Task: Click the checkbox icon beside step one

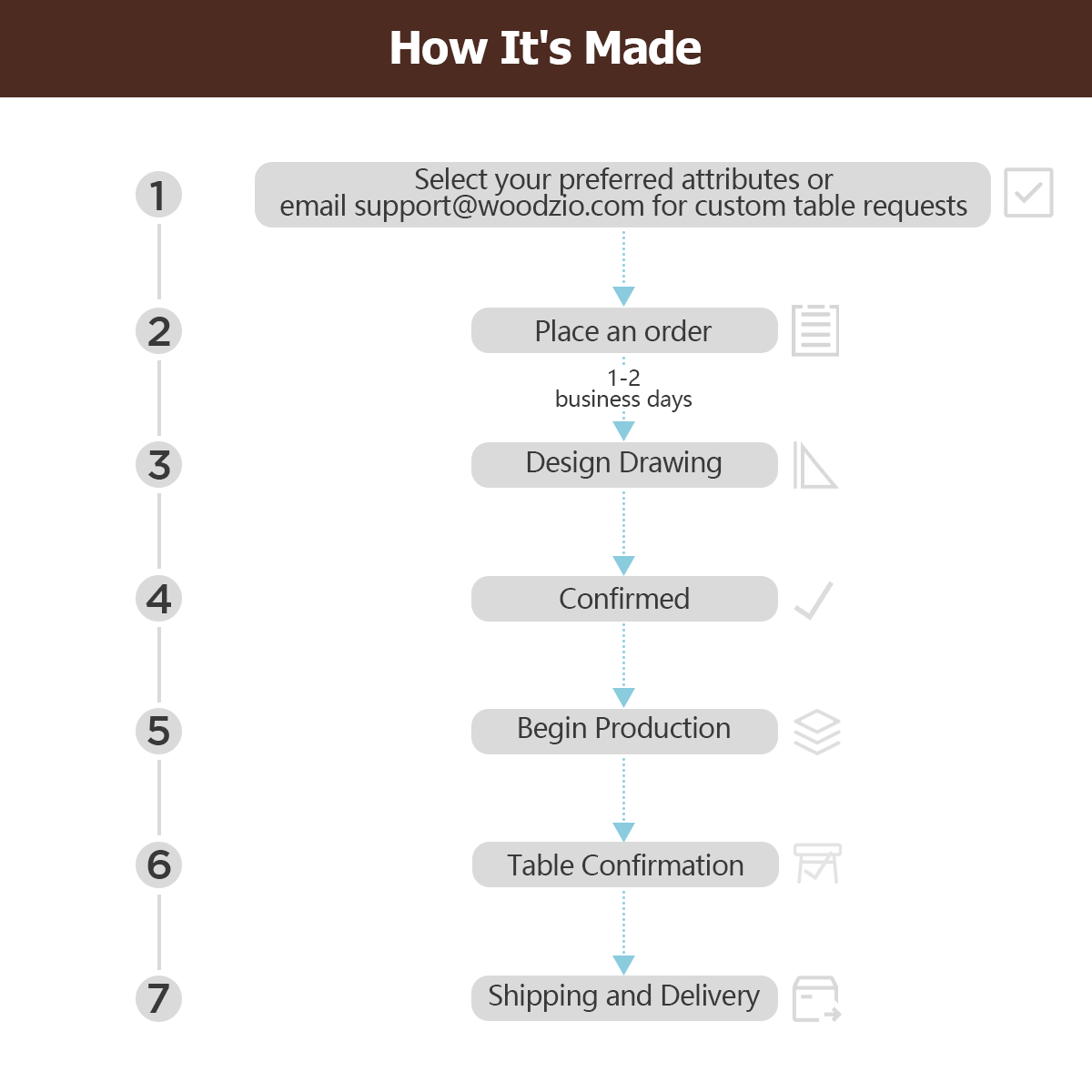Action: (x=1028, y=193)
